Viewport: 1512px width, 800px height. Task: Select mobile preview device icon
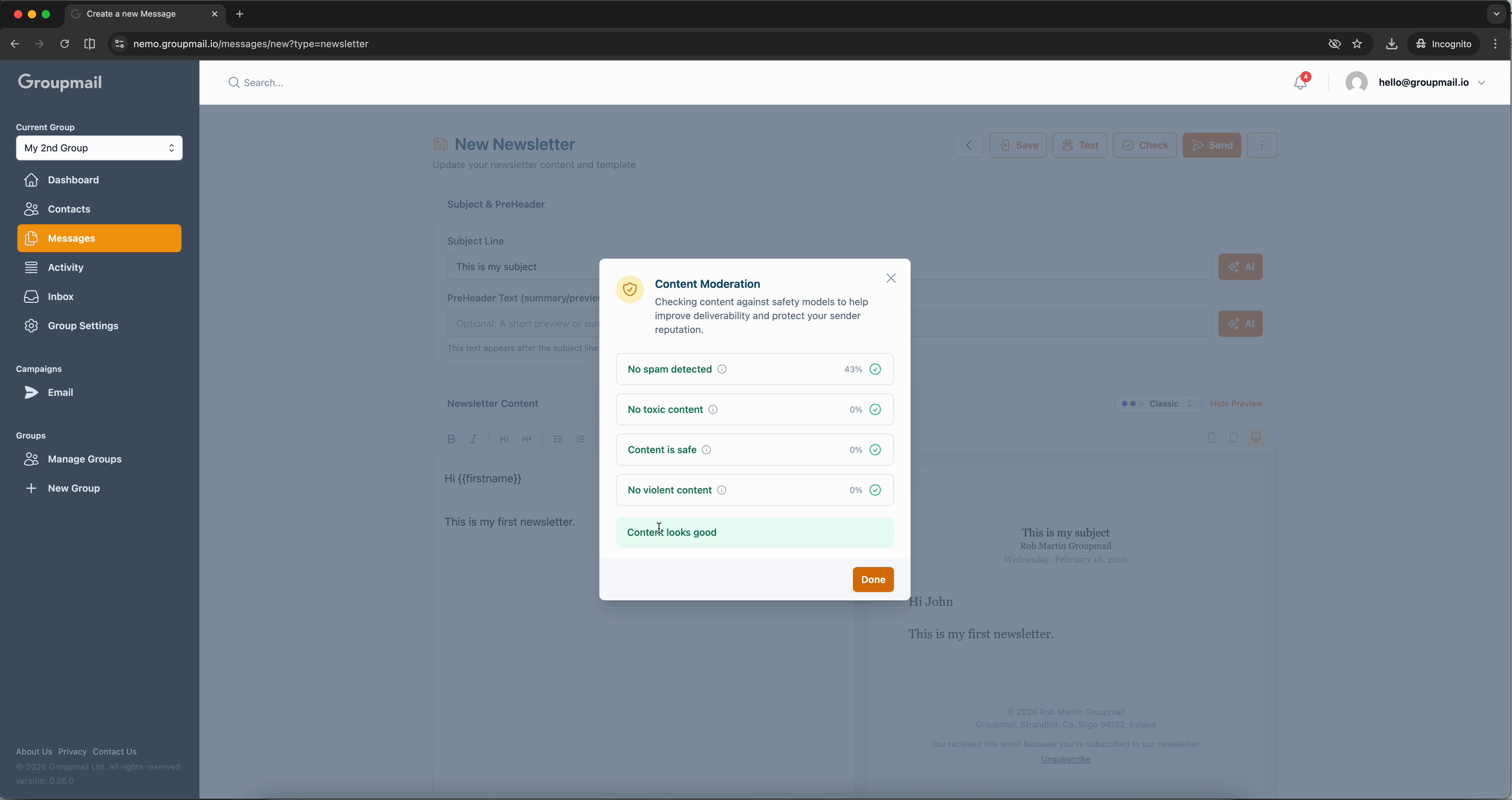[x=1211, y=438]
